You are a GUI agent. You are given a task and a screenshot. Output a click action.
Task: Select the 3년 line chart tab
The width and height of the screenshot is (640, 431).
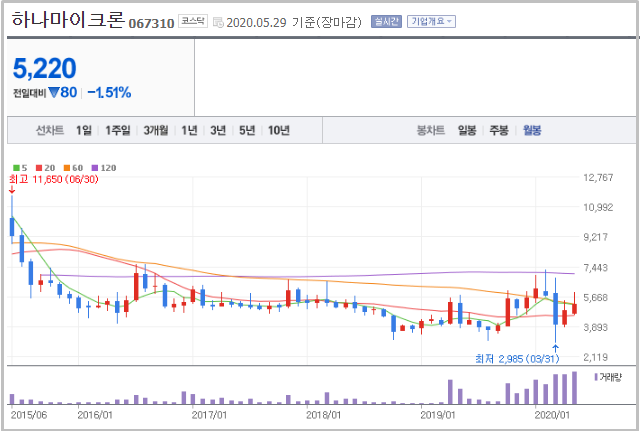pyautogui.click(x=218, y=130)
